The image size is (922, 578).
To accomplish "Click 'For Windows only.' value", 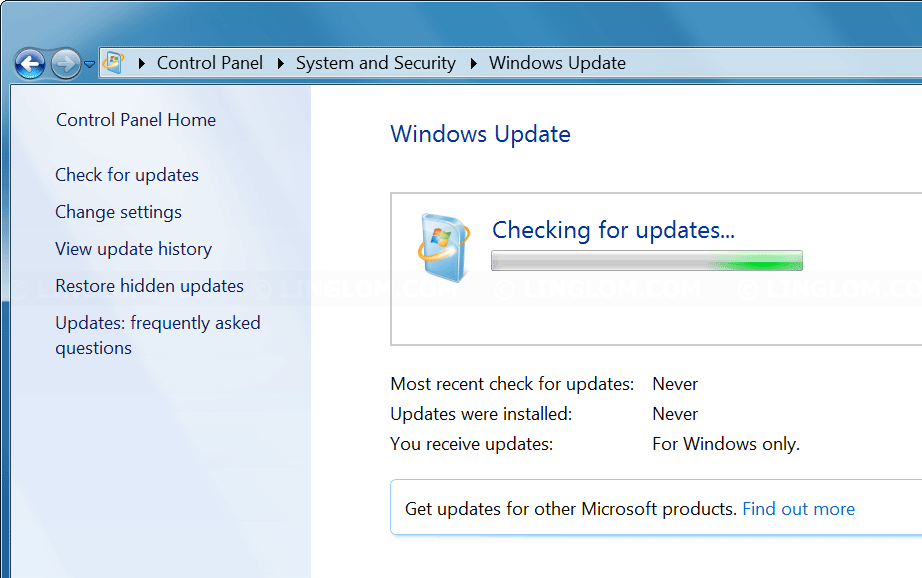I will [x=726, y=444].
